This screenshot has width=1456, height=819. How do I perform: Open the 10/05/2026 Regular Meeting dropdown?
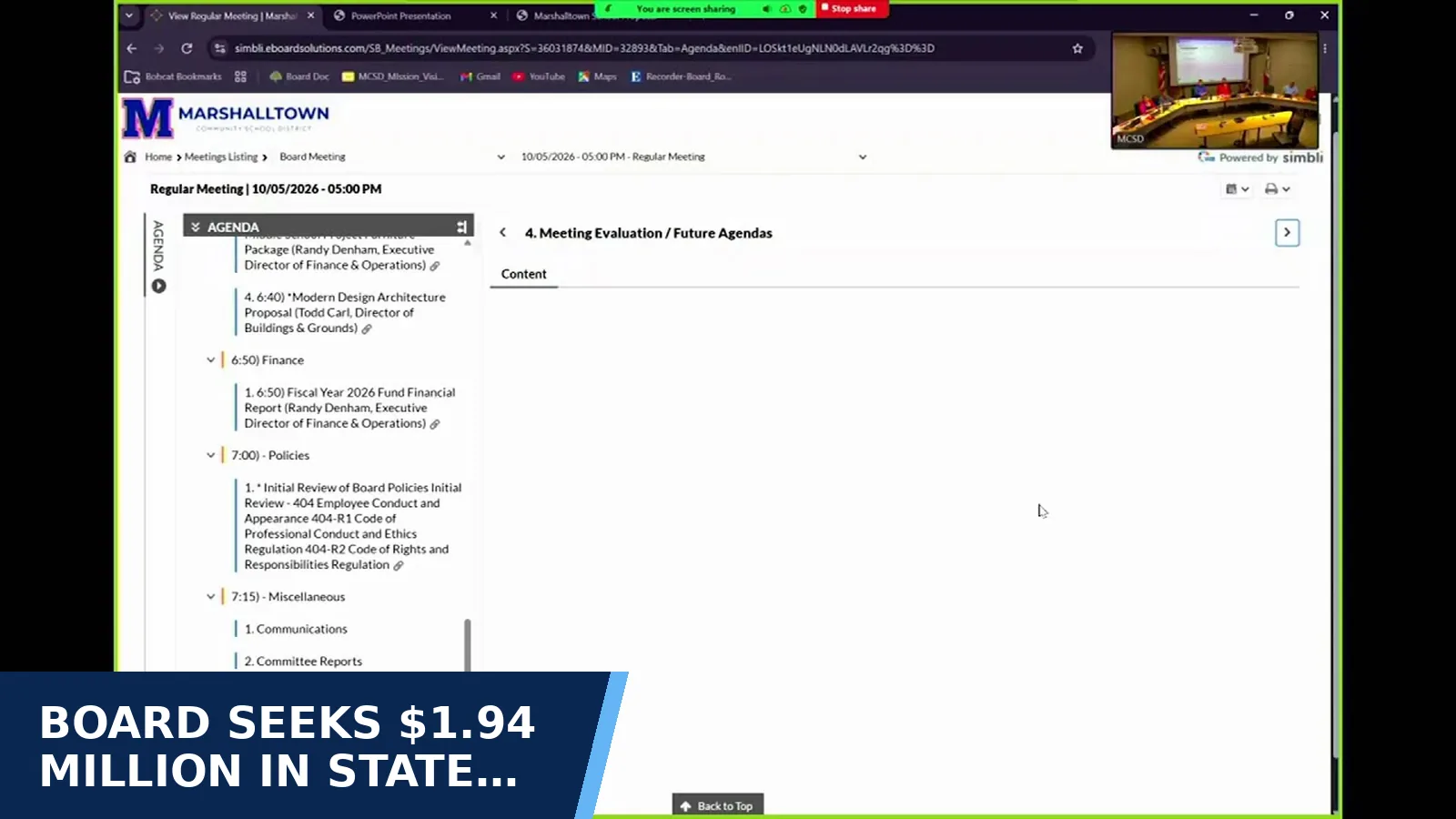pyautogui.click(x=693, y=157)
